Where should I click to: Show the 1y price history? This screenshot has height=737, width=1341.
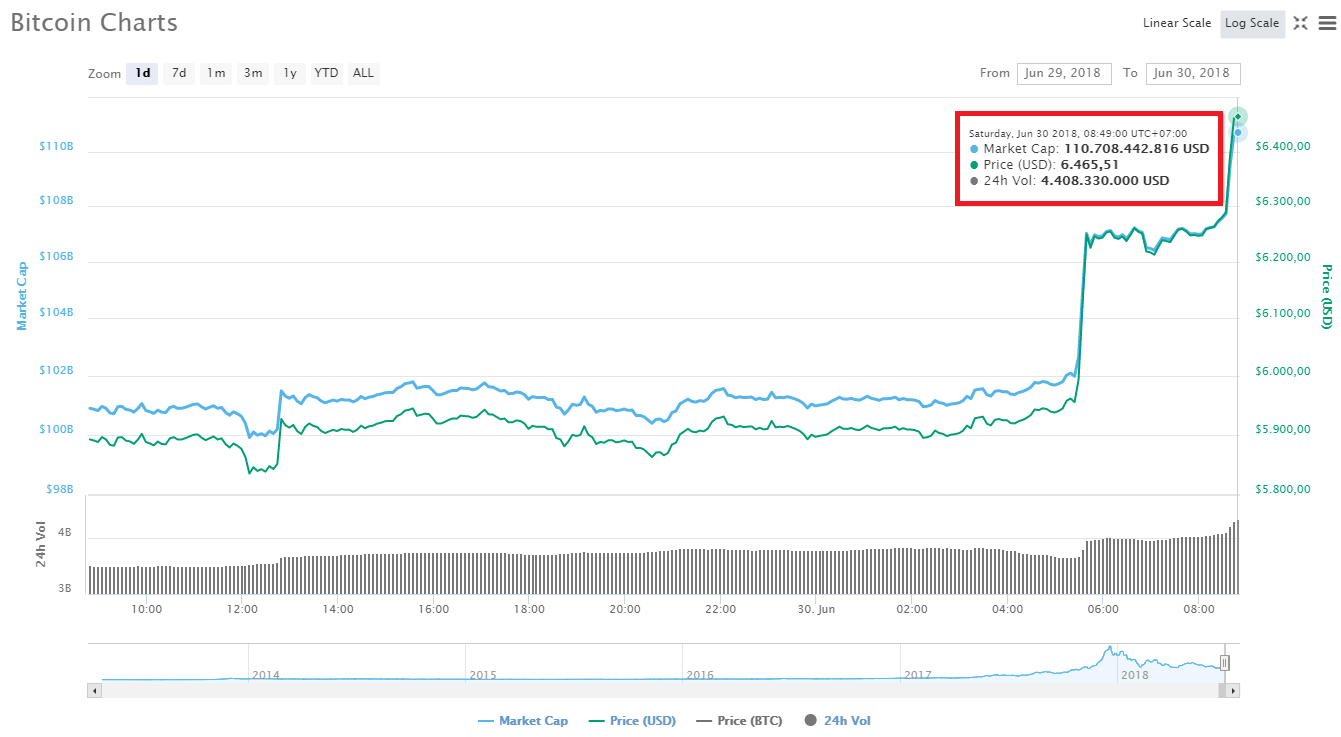pyautogui.click(x=289, y=73)
